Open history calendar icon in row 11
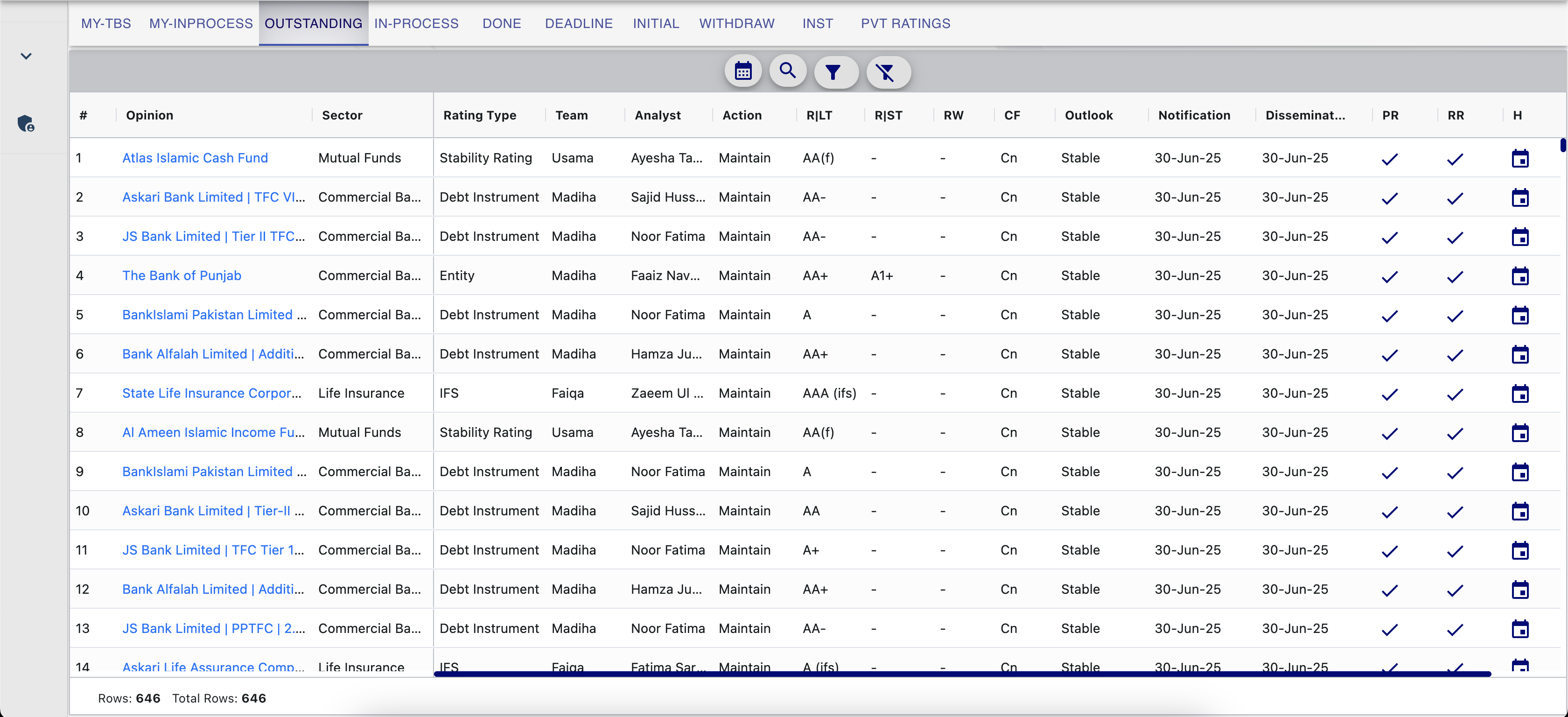 pos(1520,550)
